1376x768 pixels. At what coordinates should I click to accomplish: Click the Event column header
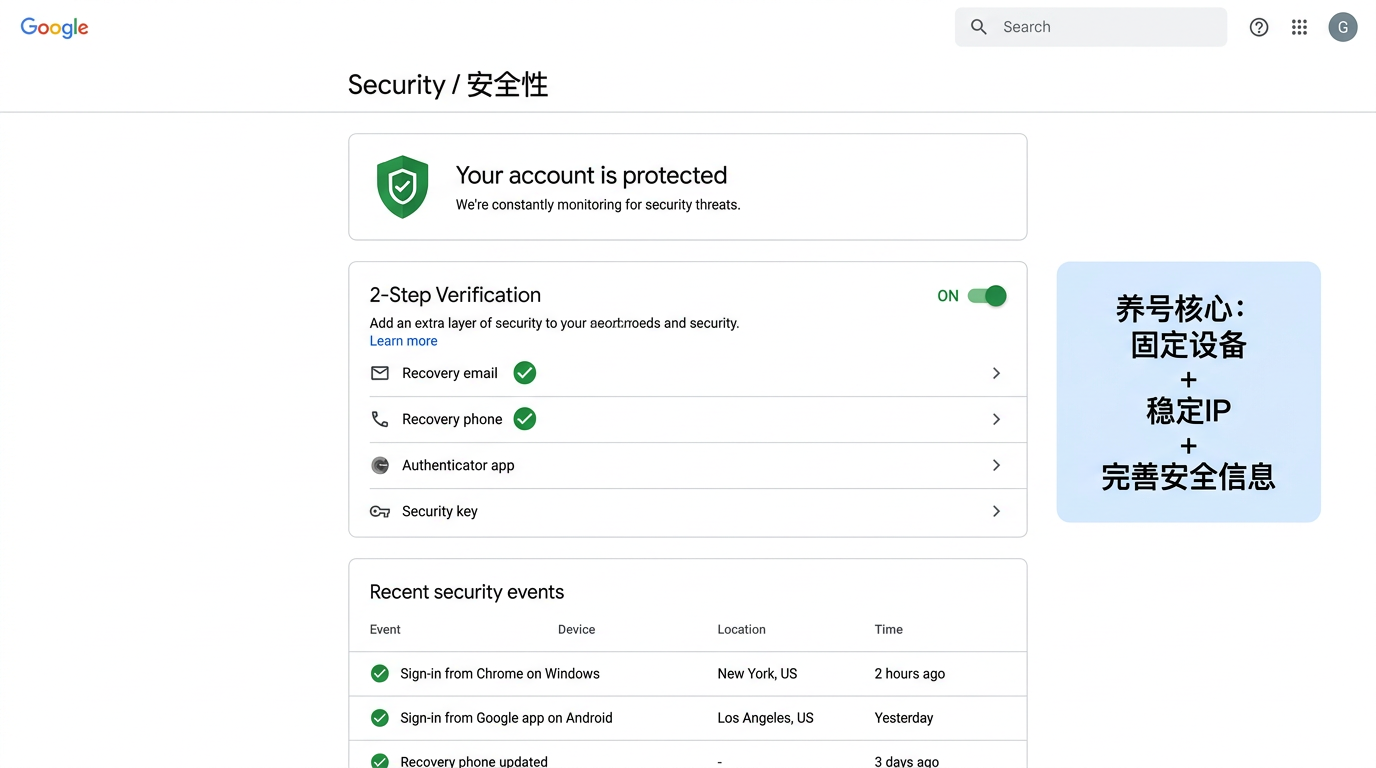[x=385, y=629]
